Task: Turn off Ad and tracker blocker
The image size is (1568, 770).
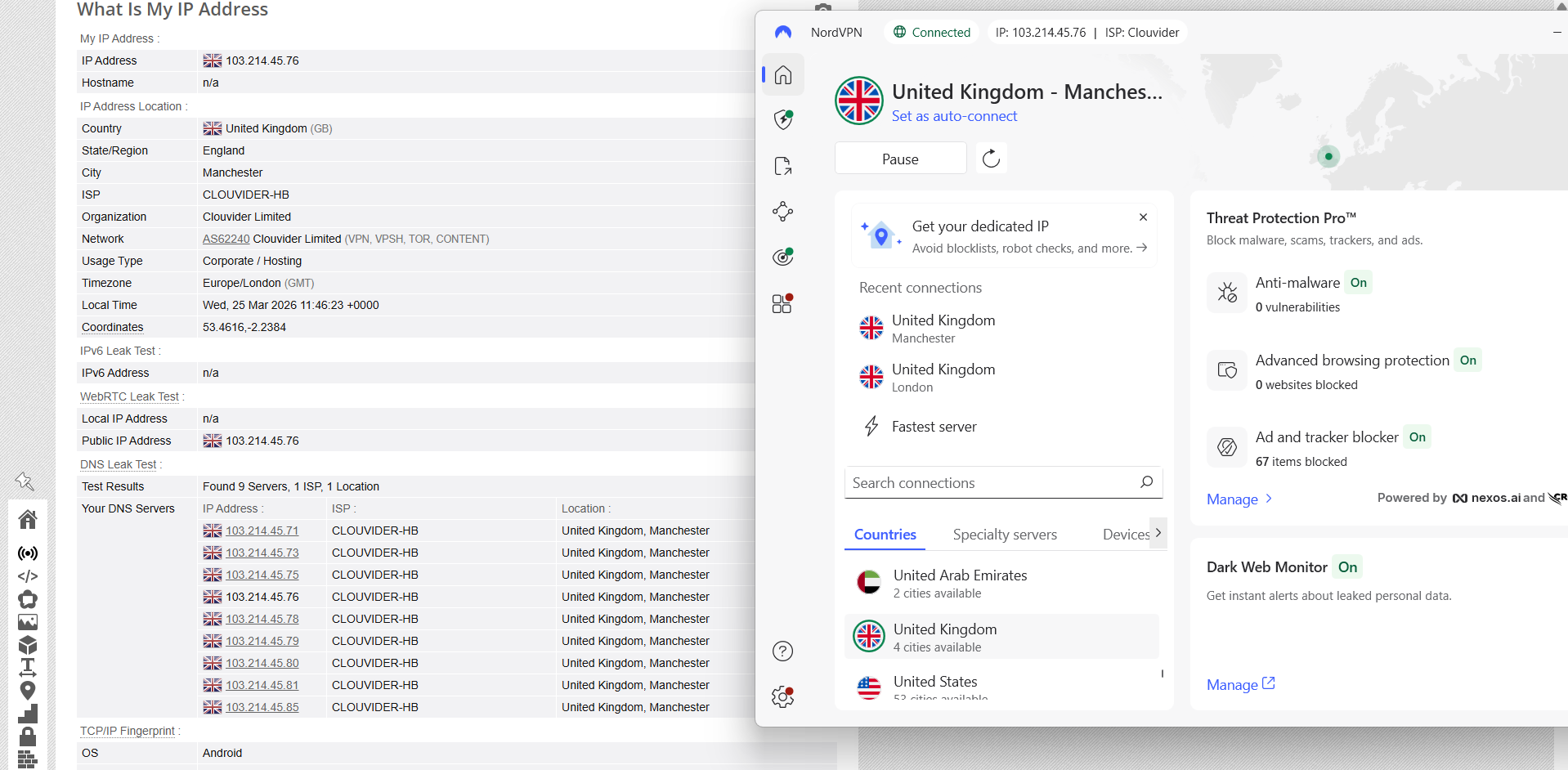Action: point(1418,436)
